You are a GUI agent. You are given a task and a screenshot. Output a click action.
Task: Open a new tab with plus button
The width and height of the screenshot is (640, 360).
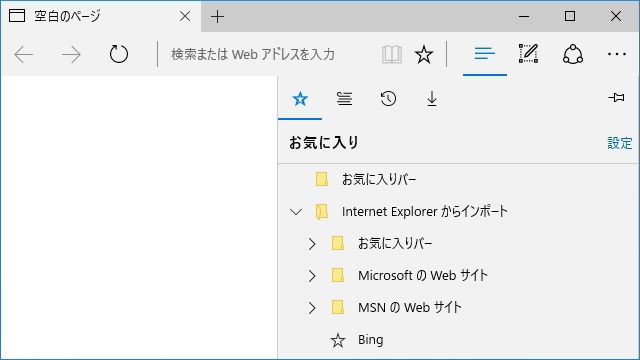[218, 16]
